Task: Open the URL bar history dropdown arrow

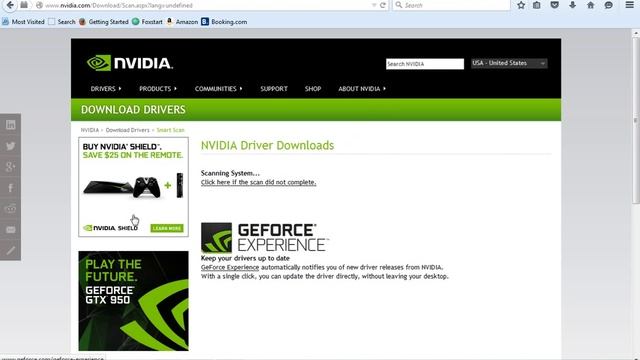Action: tap(374, 5)
